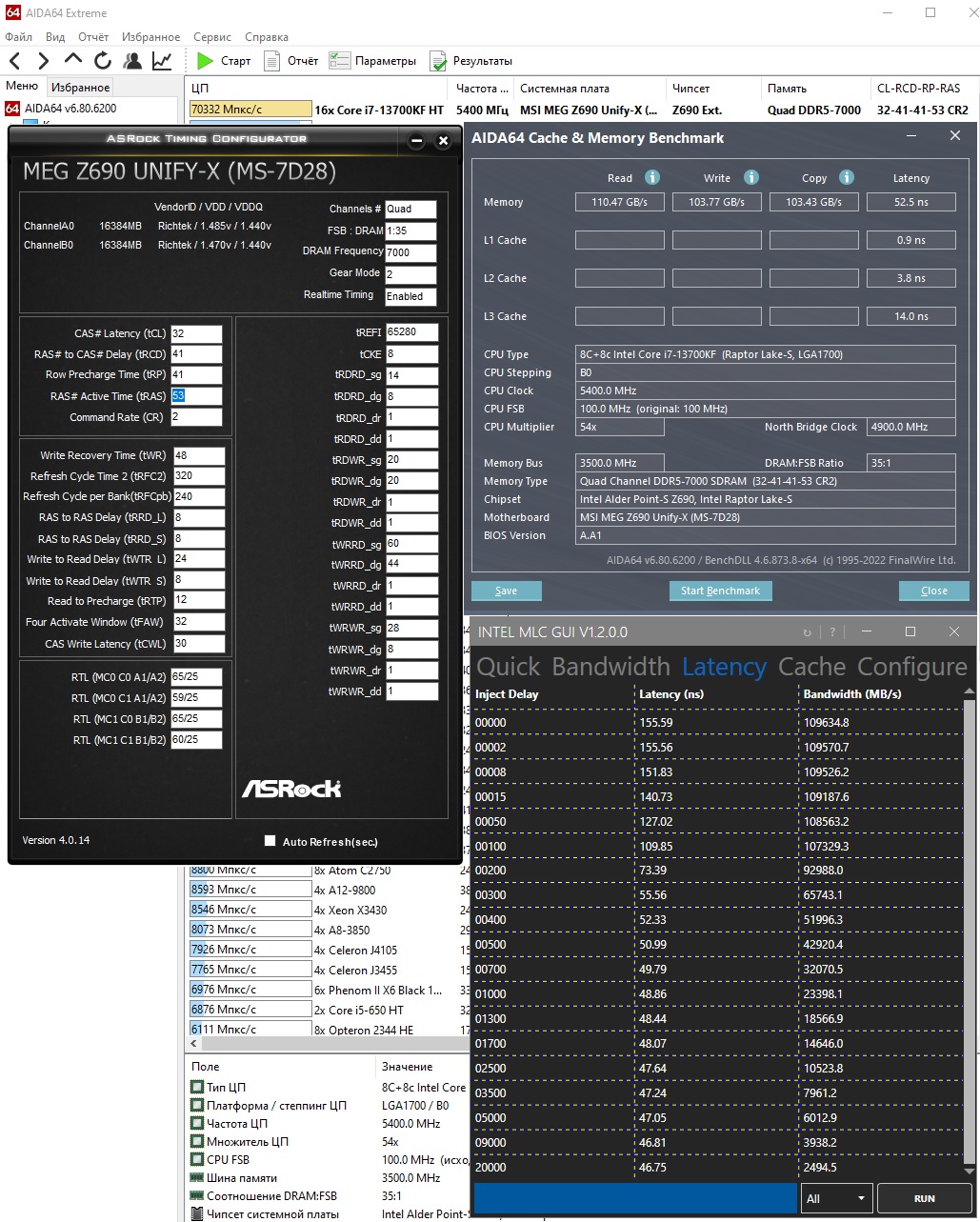
Task: Open the Отчёт menu in menu bar
Action: pyautogui.click(x=93, y=37)
